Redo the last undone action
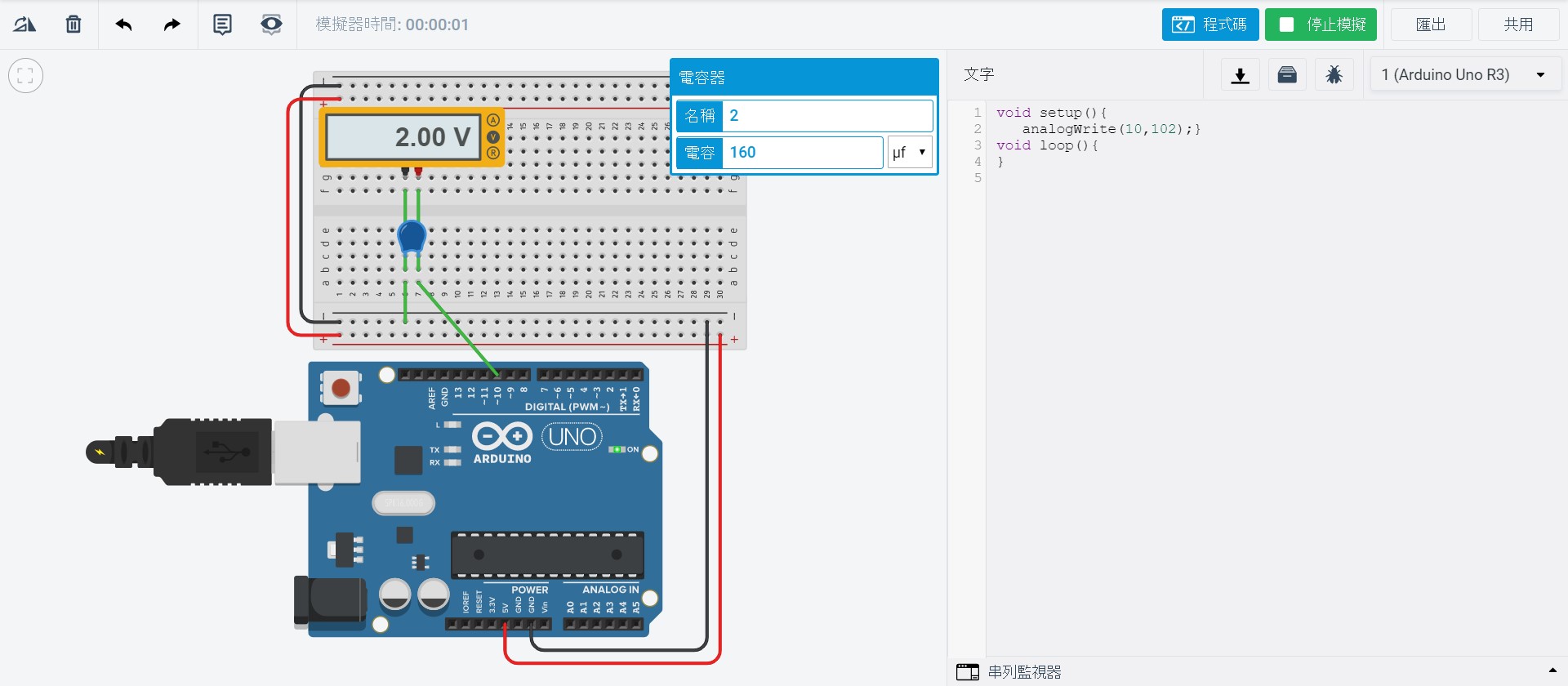 pos(171,24)
